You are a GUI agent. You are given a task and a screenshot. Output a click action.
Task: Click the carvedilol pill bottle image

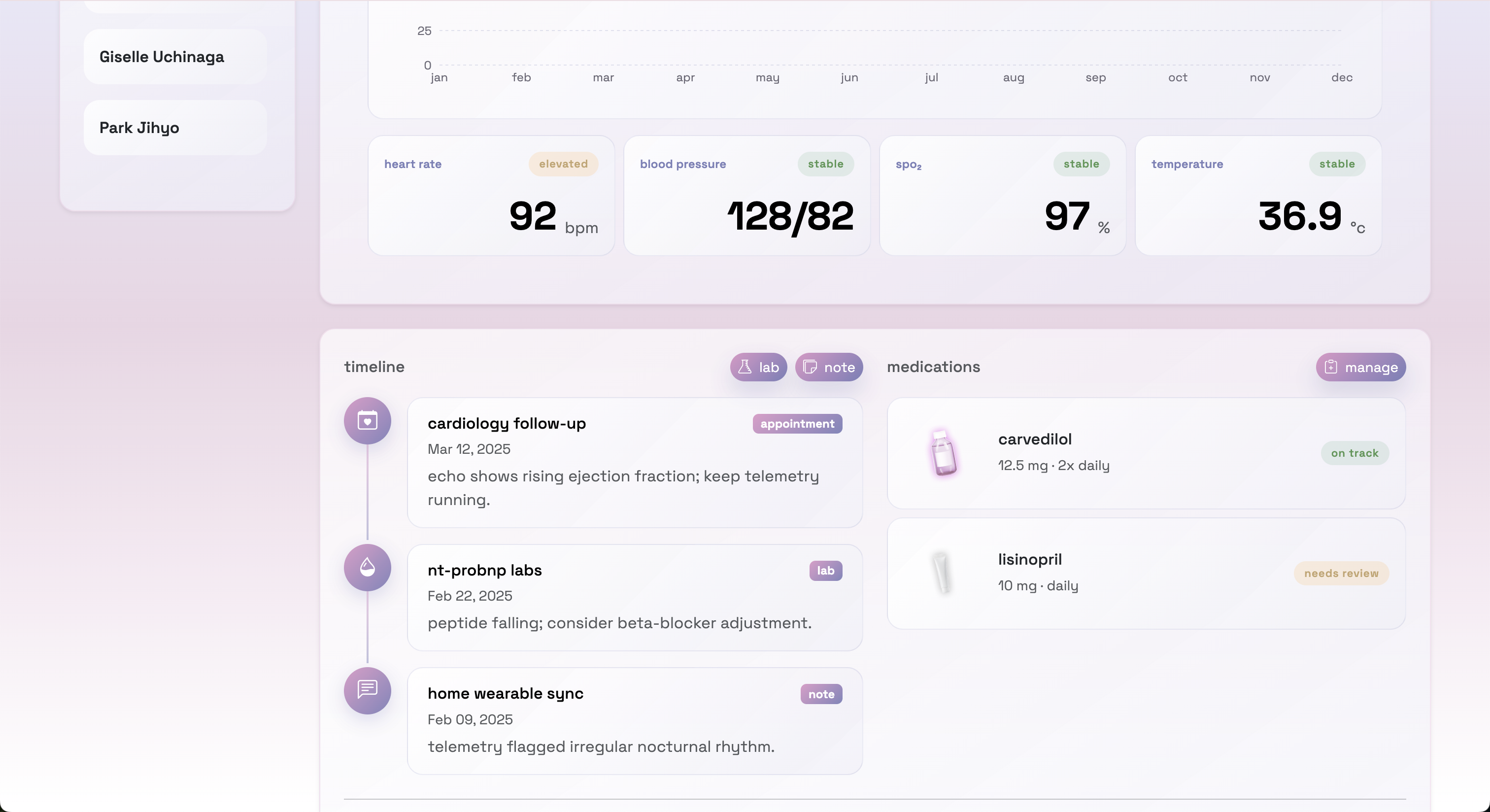point(943,453)
